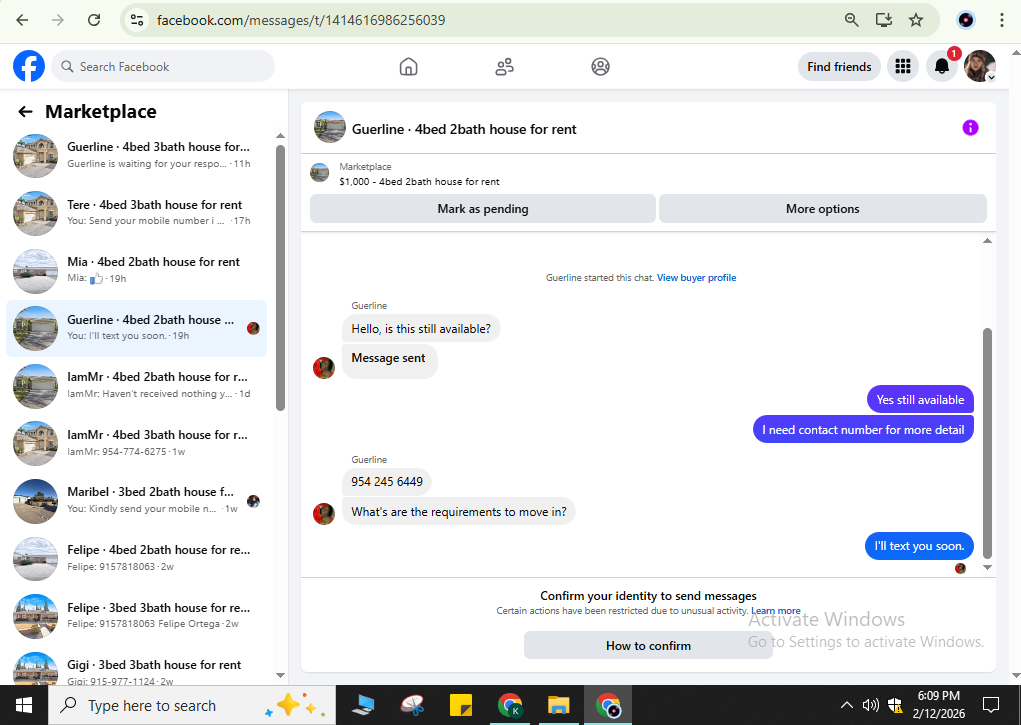Open Maribel 3bed 2bath conversation

[137, 501]
